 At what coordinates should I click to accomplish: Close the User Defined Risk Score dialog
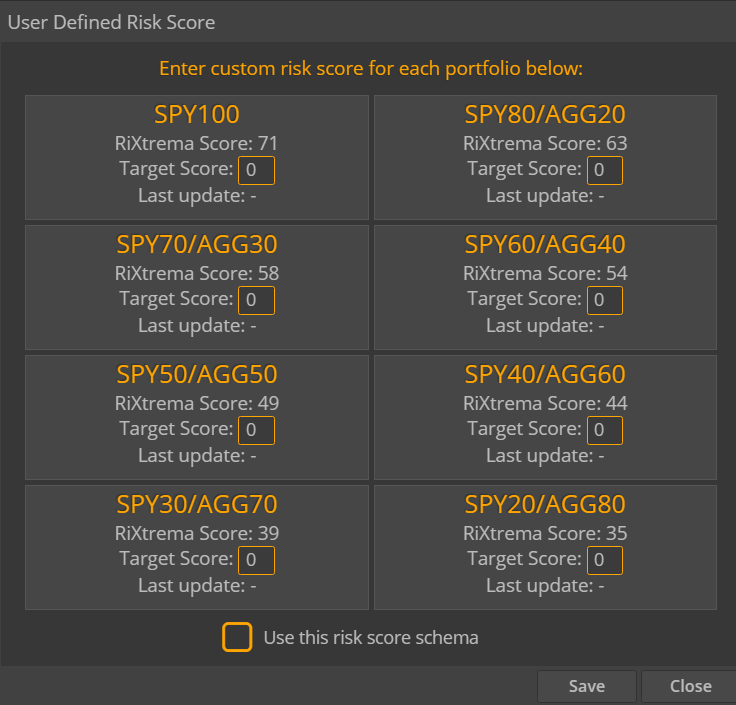(x=690, y=686)
